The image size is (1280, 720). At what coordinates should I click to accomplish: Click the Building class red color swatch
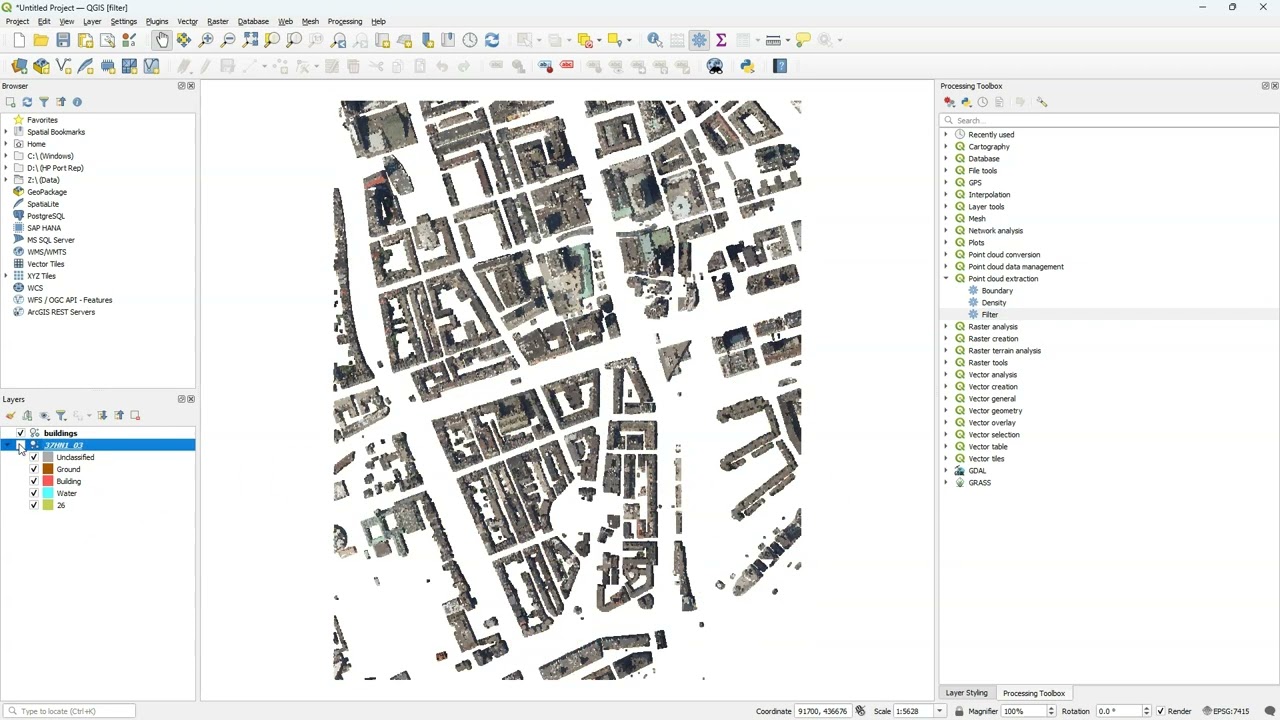[x=48, y=481]
